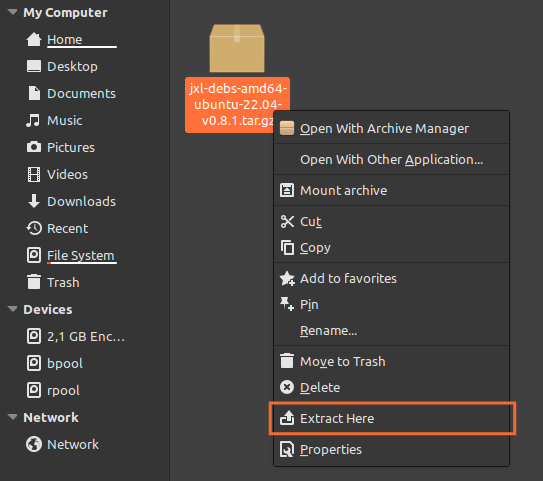543x481 pixels.
Task: Open Properties from the context menu
Action: 392,449
